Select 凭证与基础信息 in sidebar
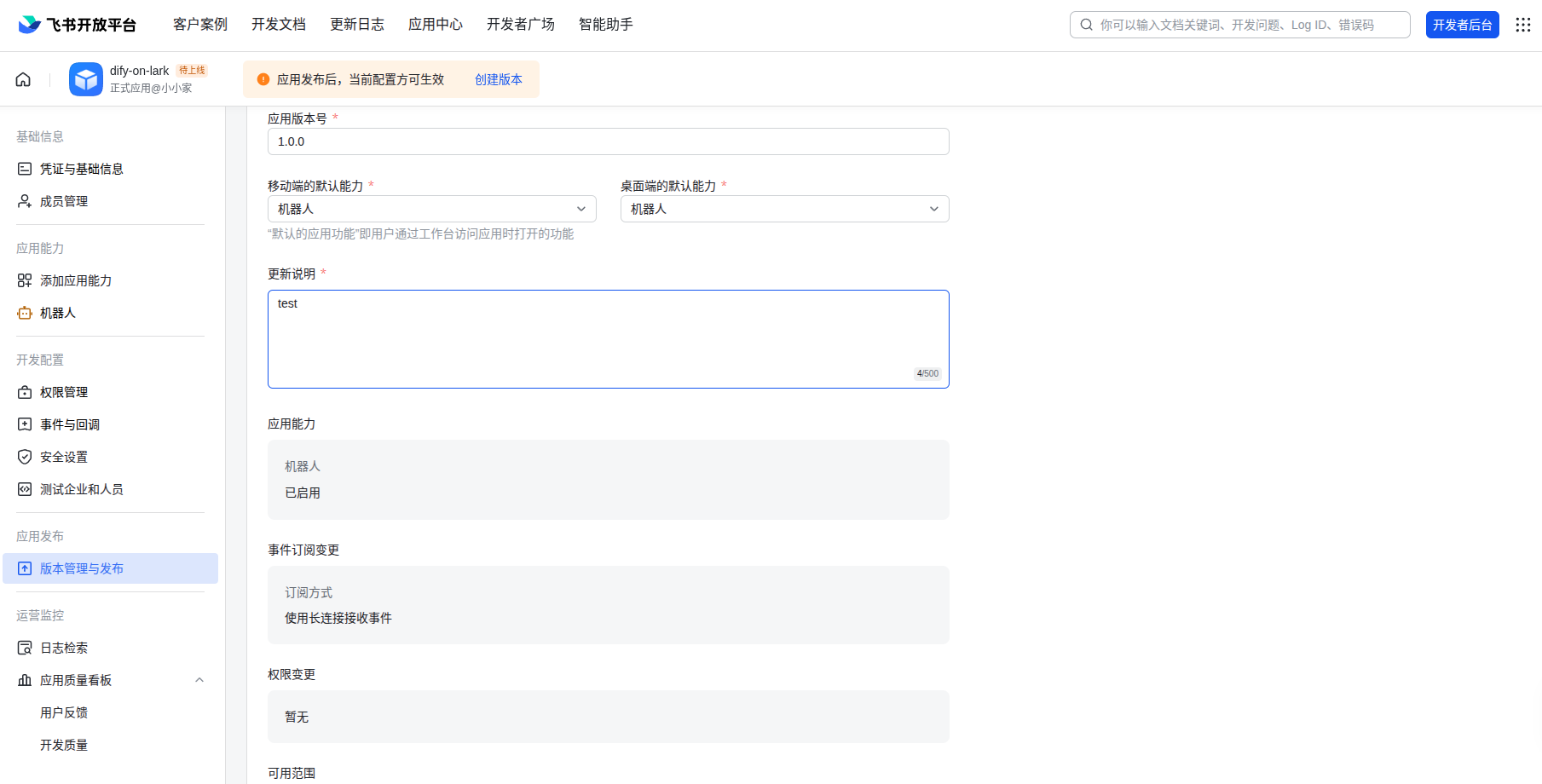The width and height of the screenshot is (1542, 784). click(x=82, y=168)
